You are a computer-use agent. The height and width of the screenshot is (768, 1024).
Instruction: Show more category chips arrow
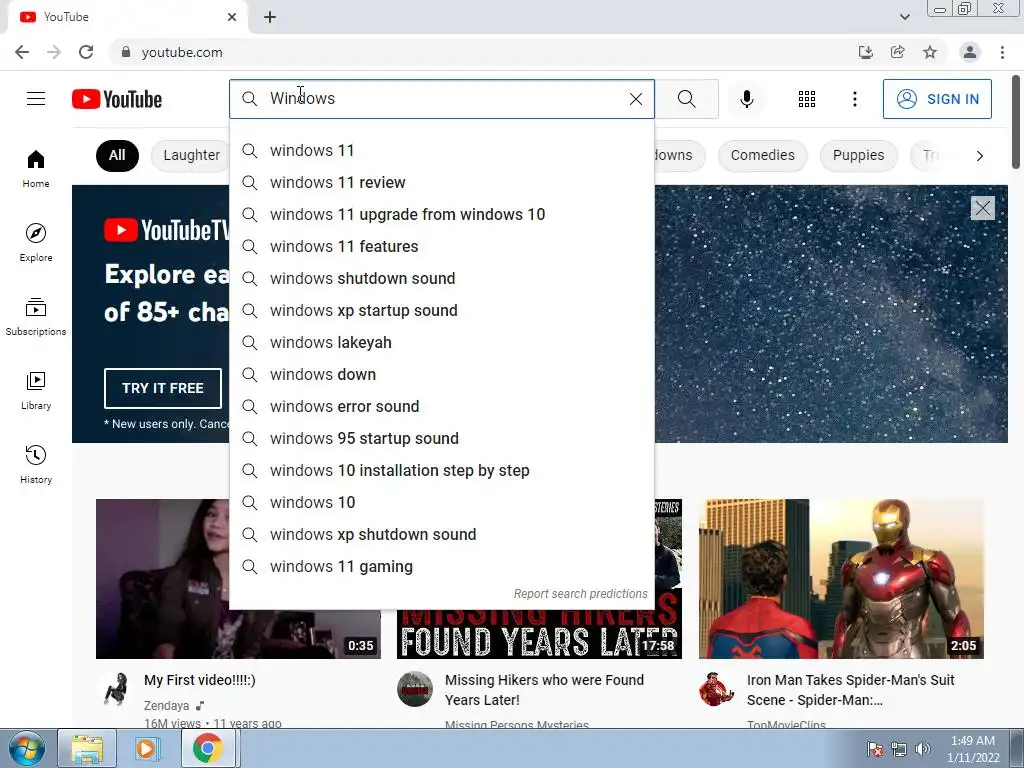point(979,155)
